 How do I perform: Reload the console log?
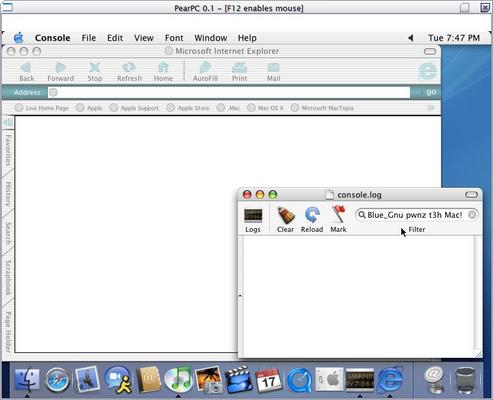point(312,220)
